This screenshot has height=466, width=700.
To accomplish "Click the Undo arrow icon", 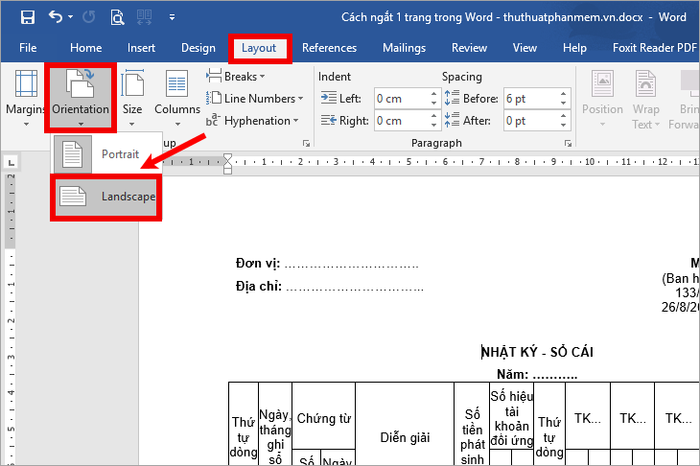I will 55,17.
